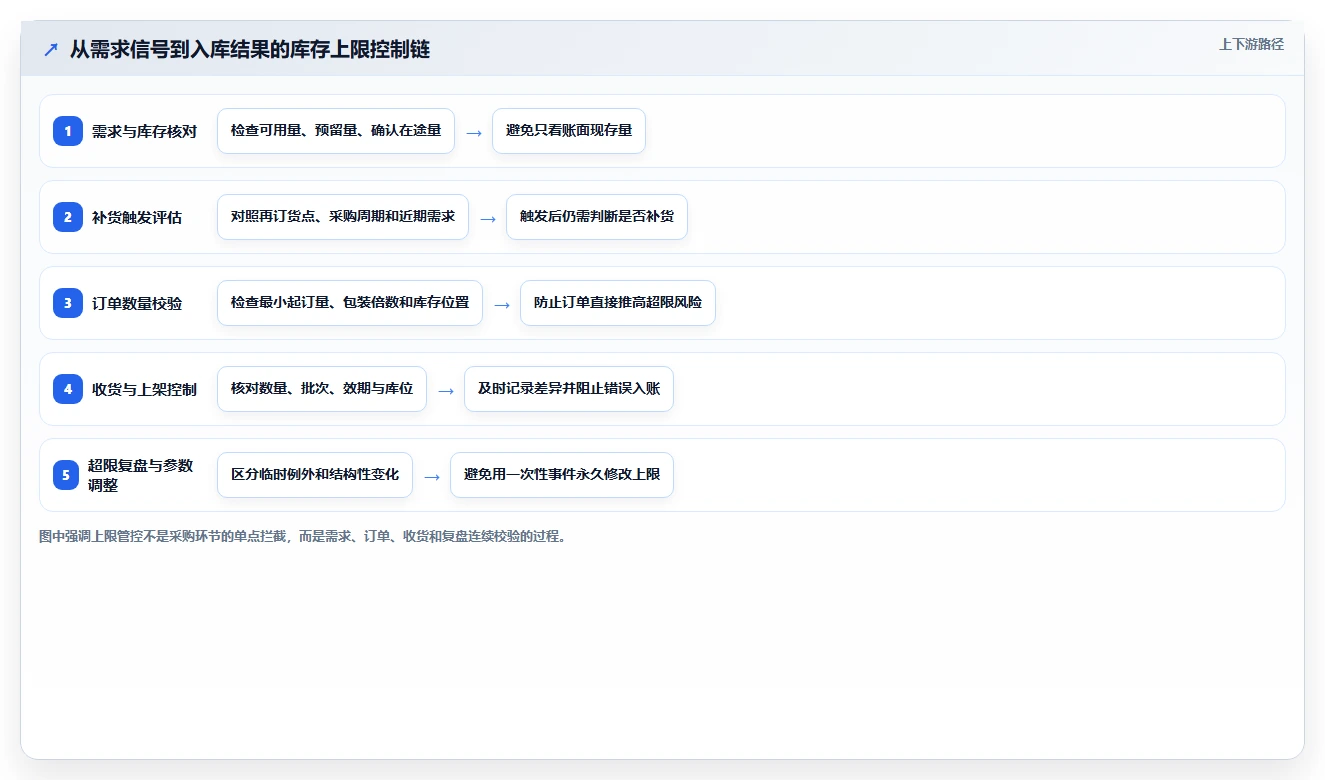Click step number 1 badge

click(68, 131)
